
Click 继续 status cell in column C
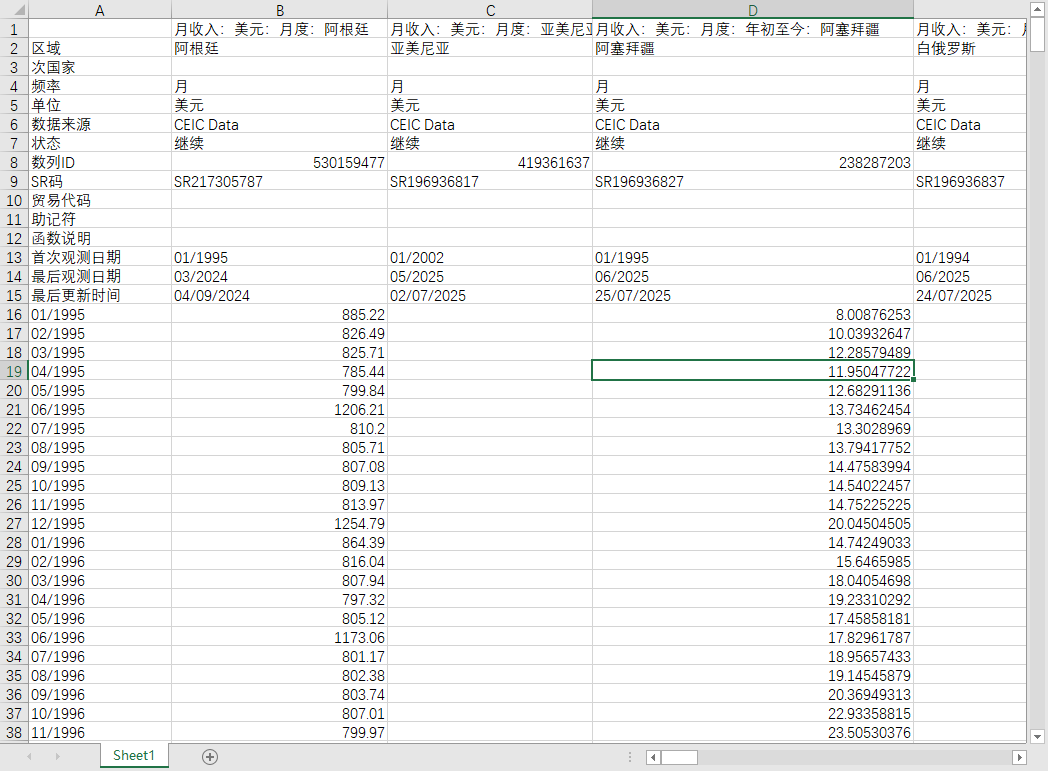tap(490, 143)
